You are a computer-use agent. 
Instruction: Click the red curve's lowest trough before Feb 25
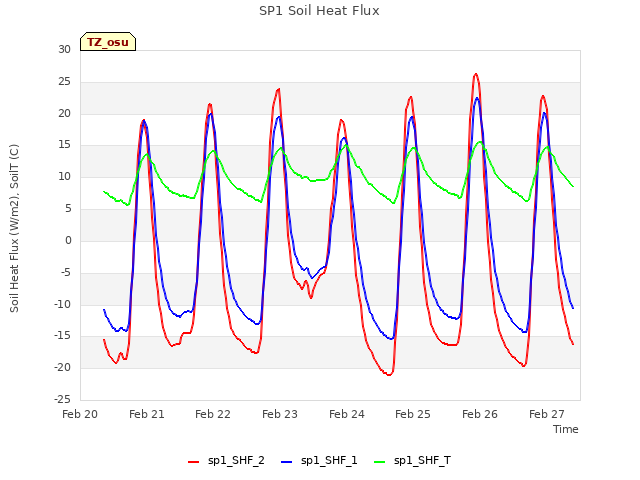click(x=389, y=375)
